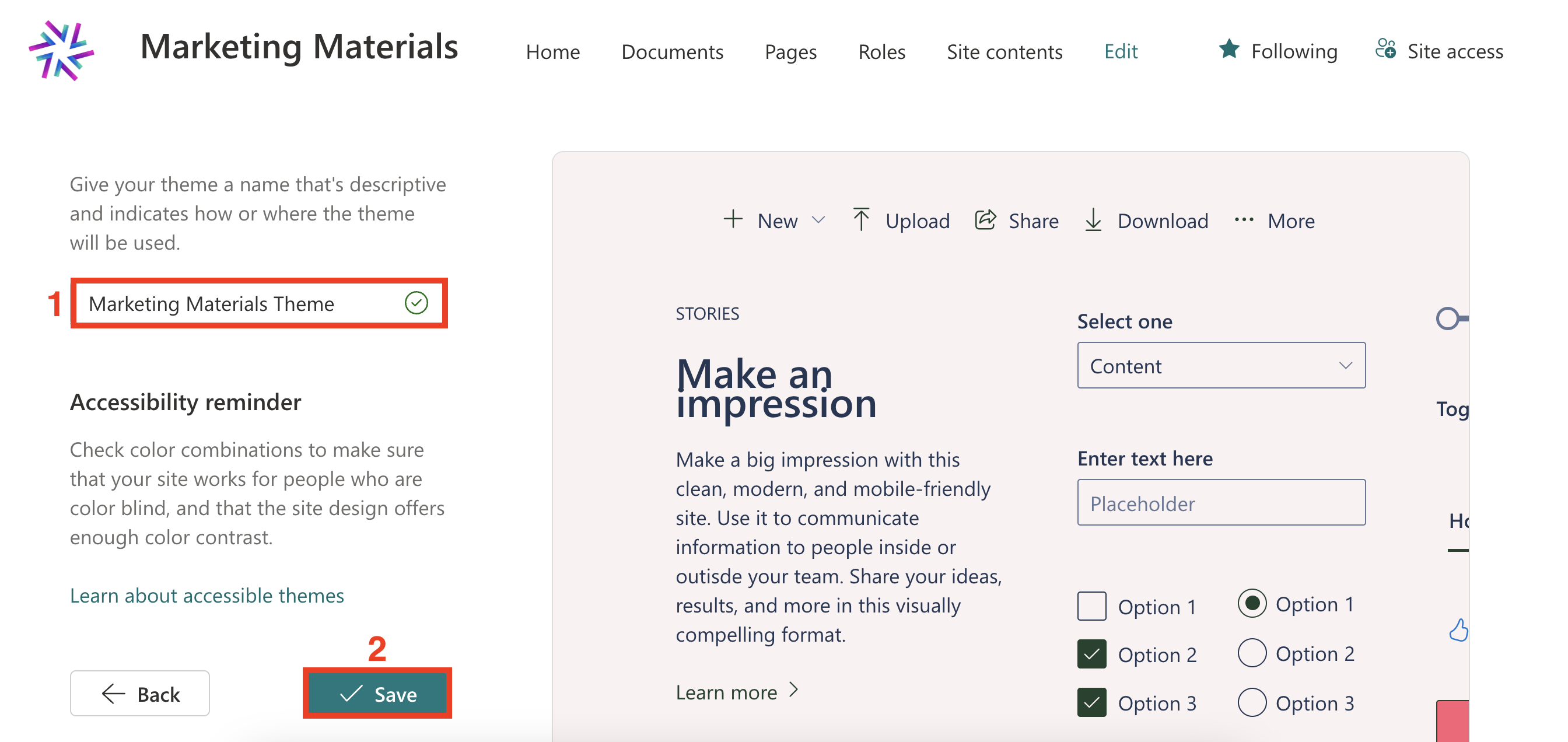Open the Content select-one dropdown
Screen dimensions: 1568x742
click(x=1220, y=365)
